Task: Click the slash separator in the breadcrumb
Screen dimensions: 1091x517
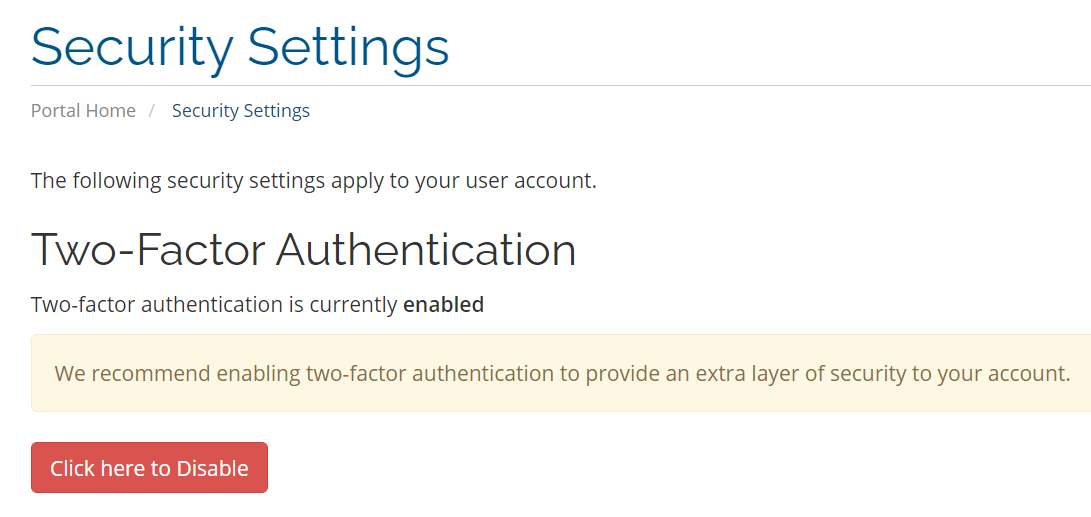Action: (152, 111)
